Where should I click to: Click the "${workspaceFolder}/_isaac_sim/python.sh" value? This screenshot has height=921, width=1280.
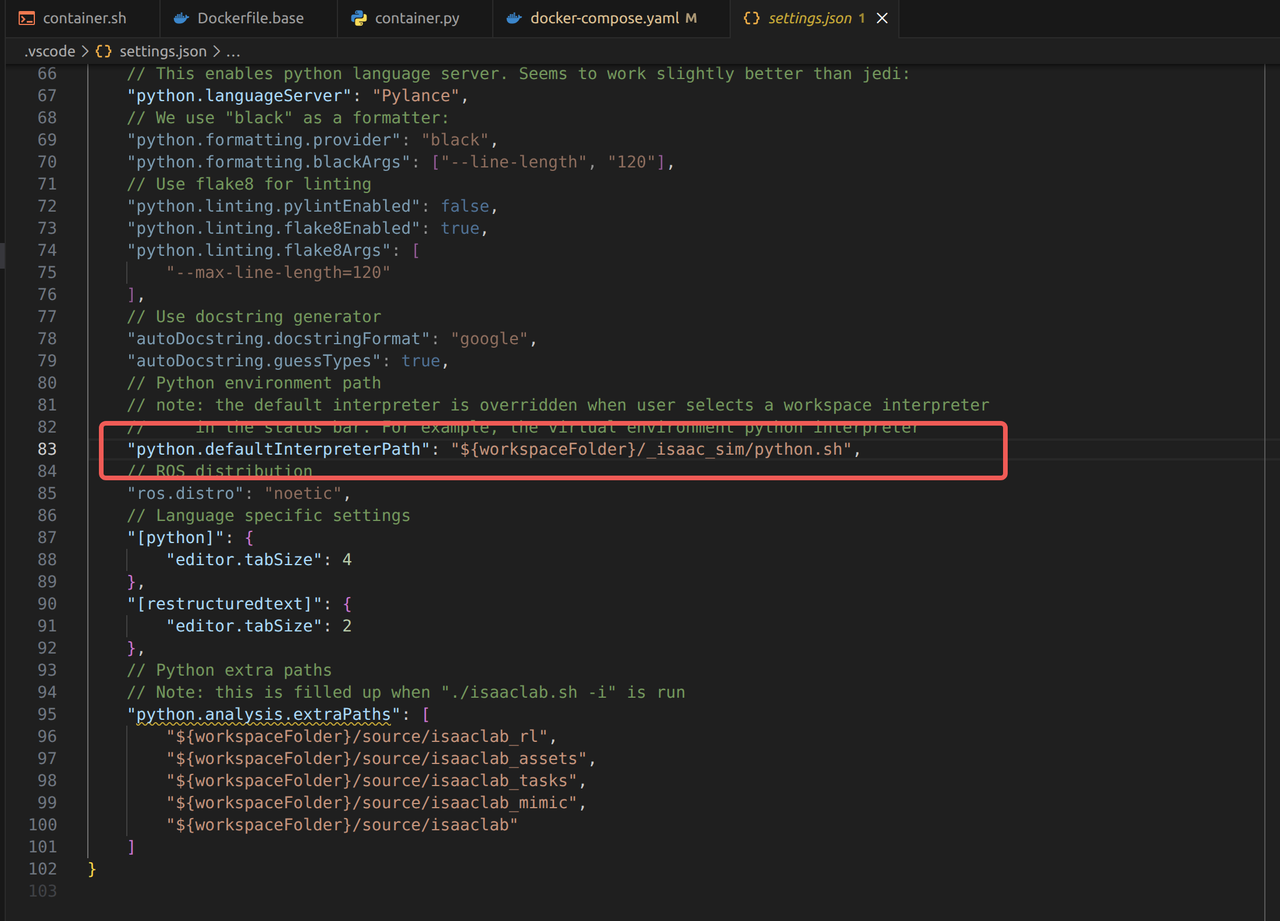coord(651,449)
